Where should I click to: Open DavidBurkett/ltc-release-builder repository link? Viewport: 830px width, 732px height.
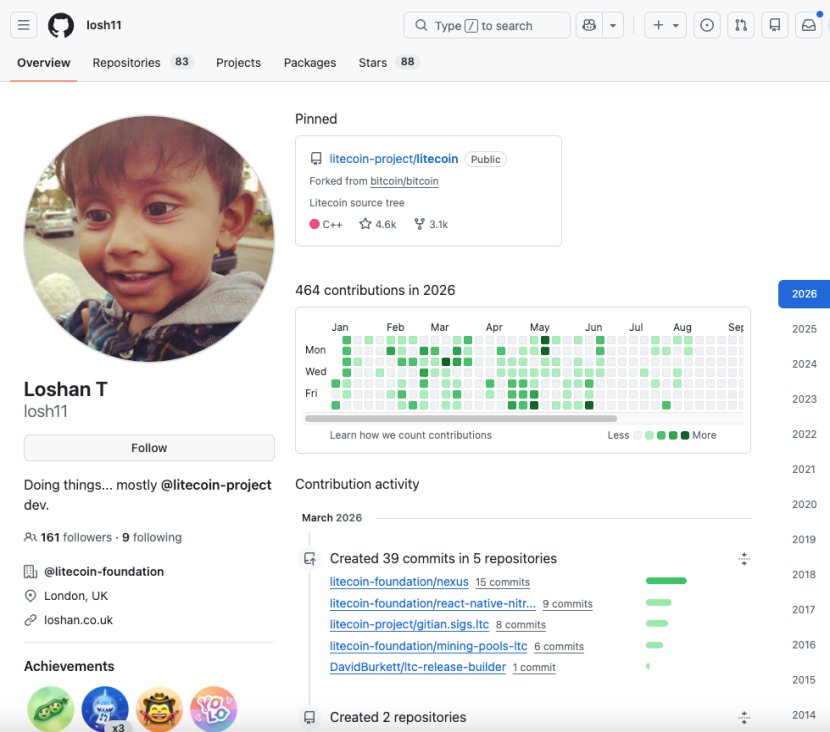(418, 667)
